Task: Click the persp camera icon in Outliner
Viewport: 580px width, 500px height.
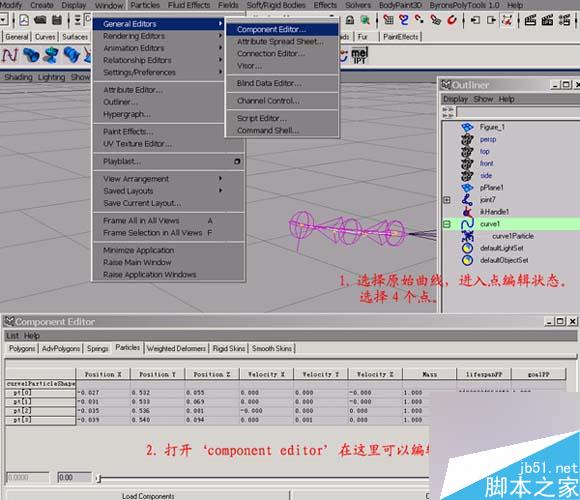Action: tap(467, 139)
